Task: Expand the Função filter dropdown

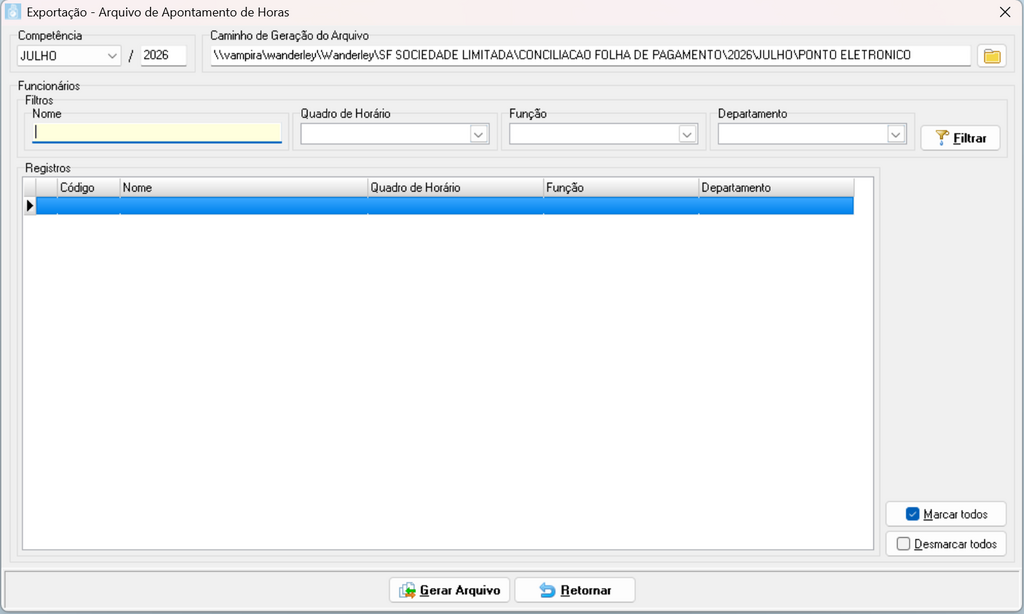Action: point(687,135)
